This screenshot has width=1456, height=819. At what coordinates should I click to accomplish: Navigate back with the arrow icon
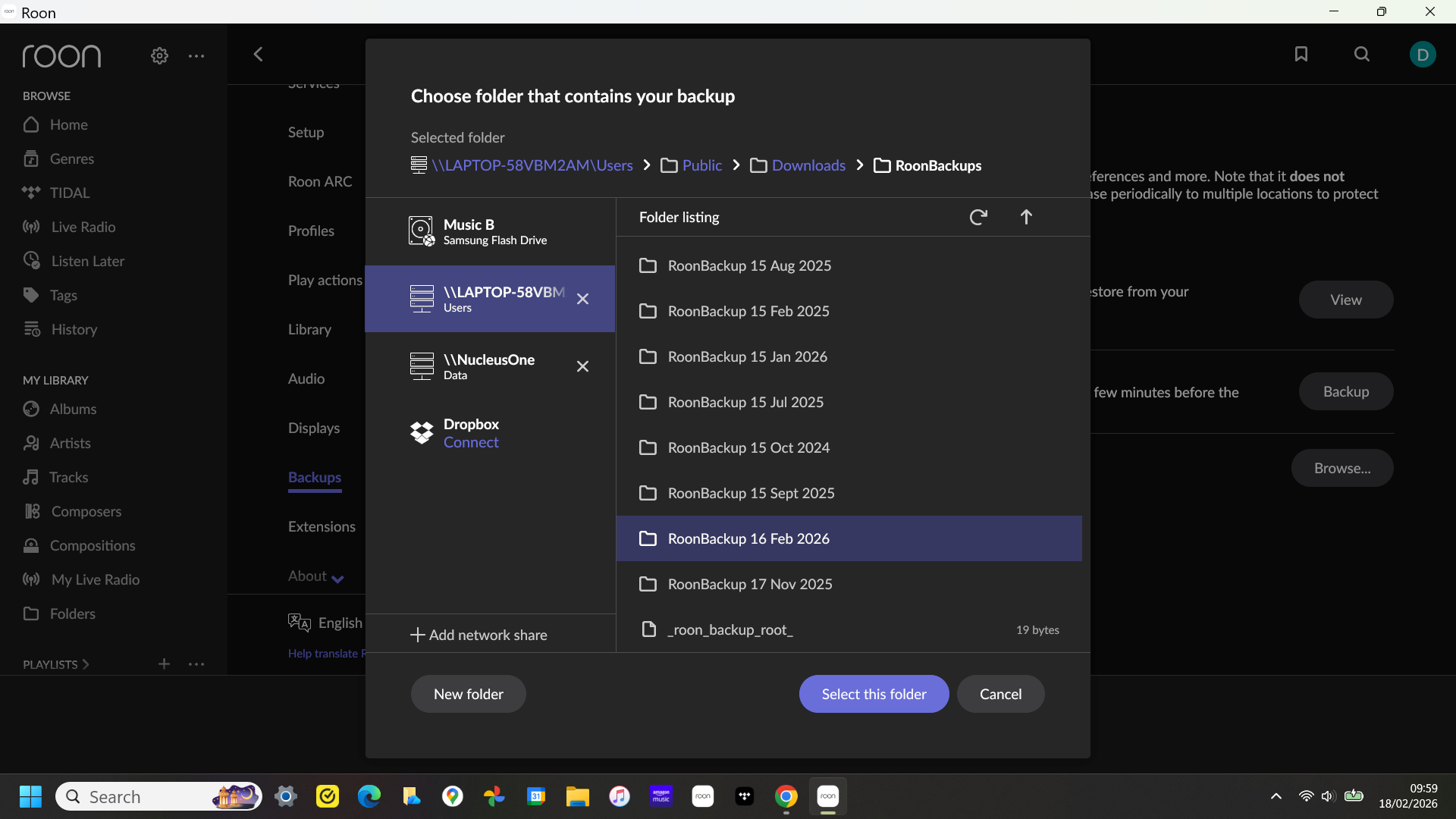258,55
